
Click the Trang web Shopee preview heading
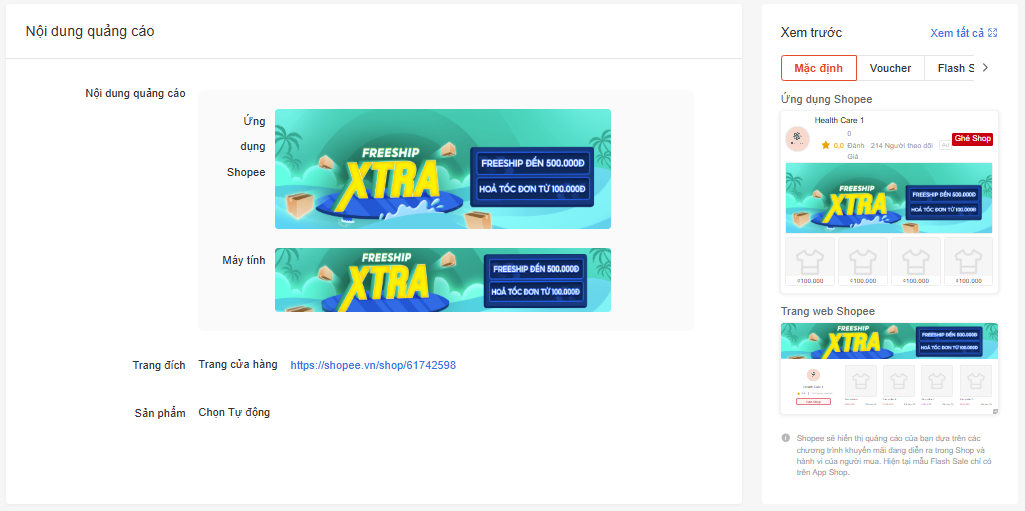(x=828, y=311)
